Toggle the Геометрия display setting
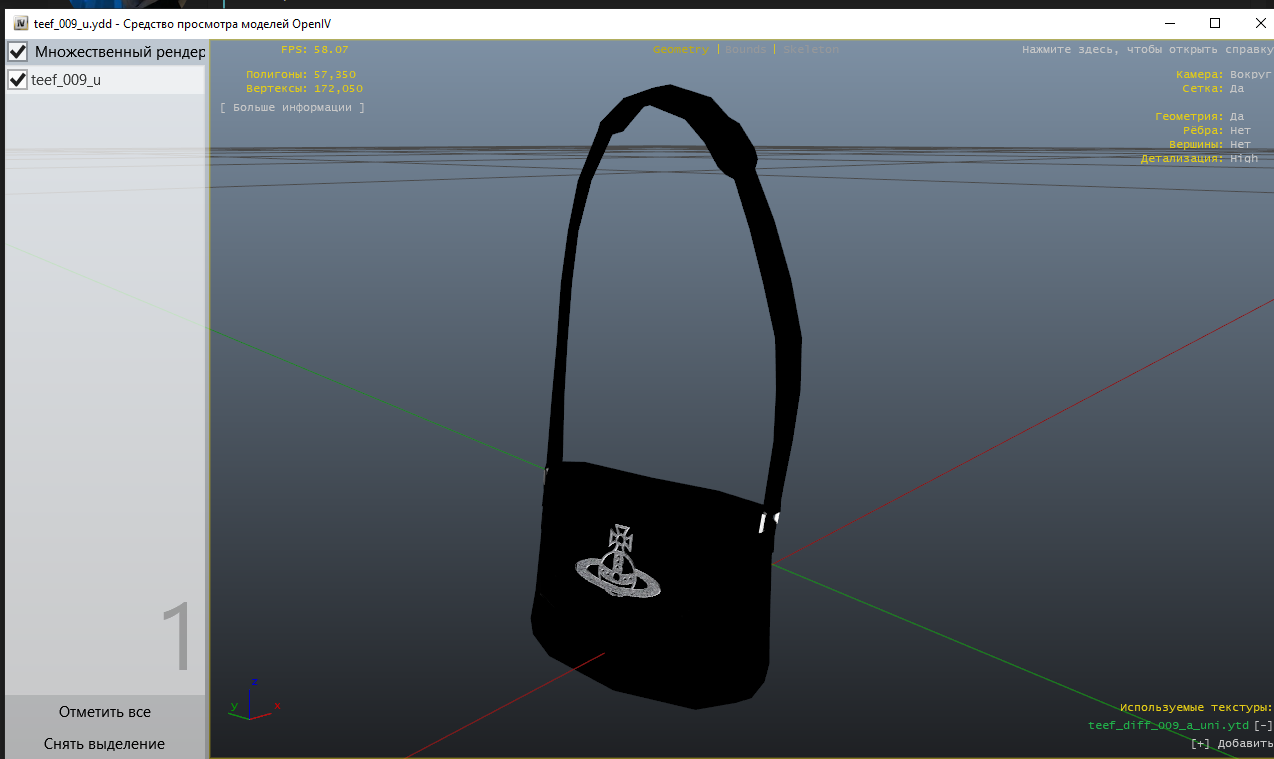Screen dimensions: 1274x759 coord(1237,116)
